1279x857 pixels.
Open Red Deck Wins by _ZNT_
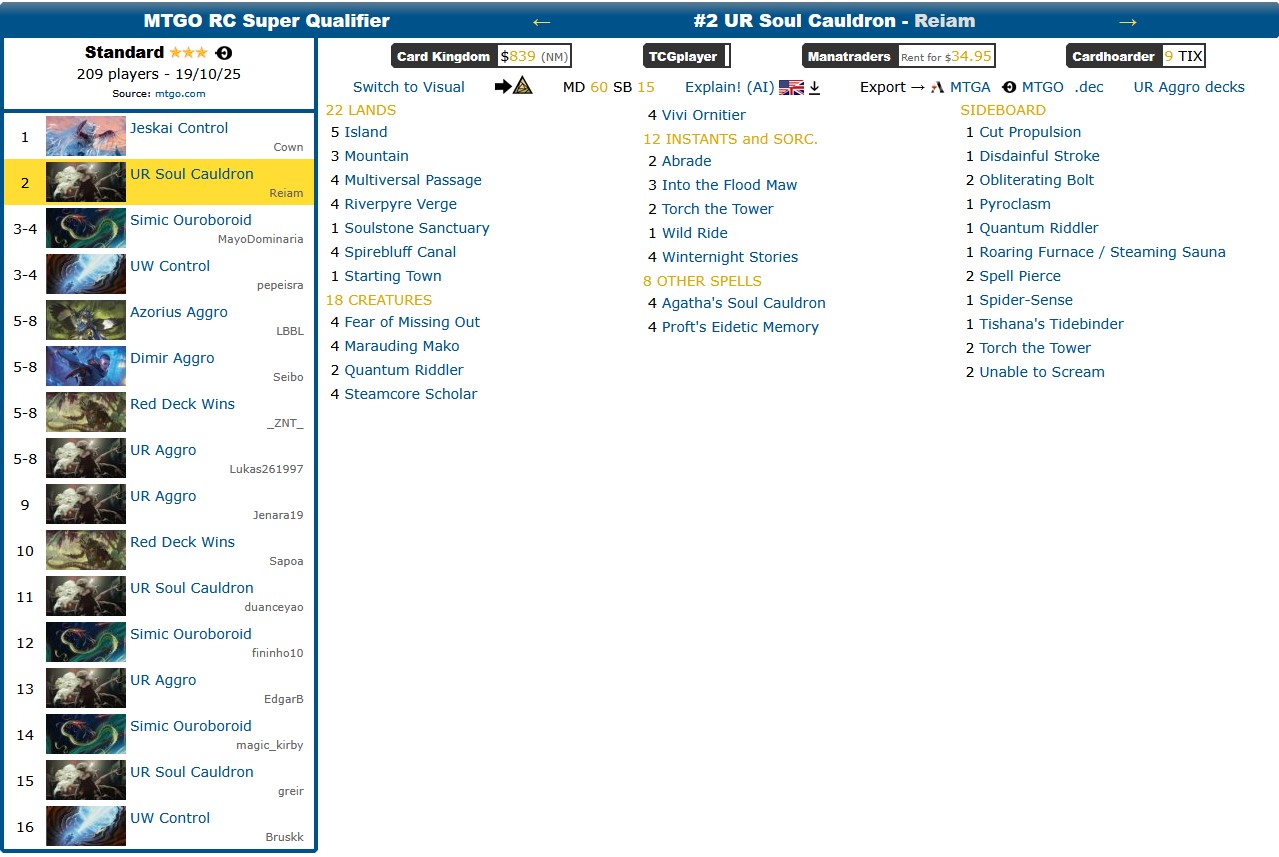[x=182, y=404]
